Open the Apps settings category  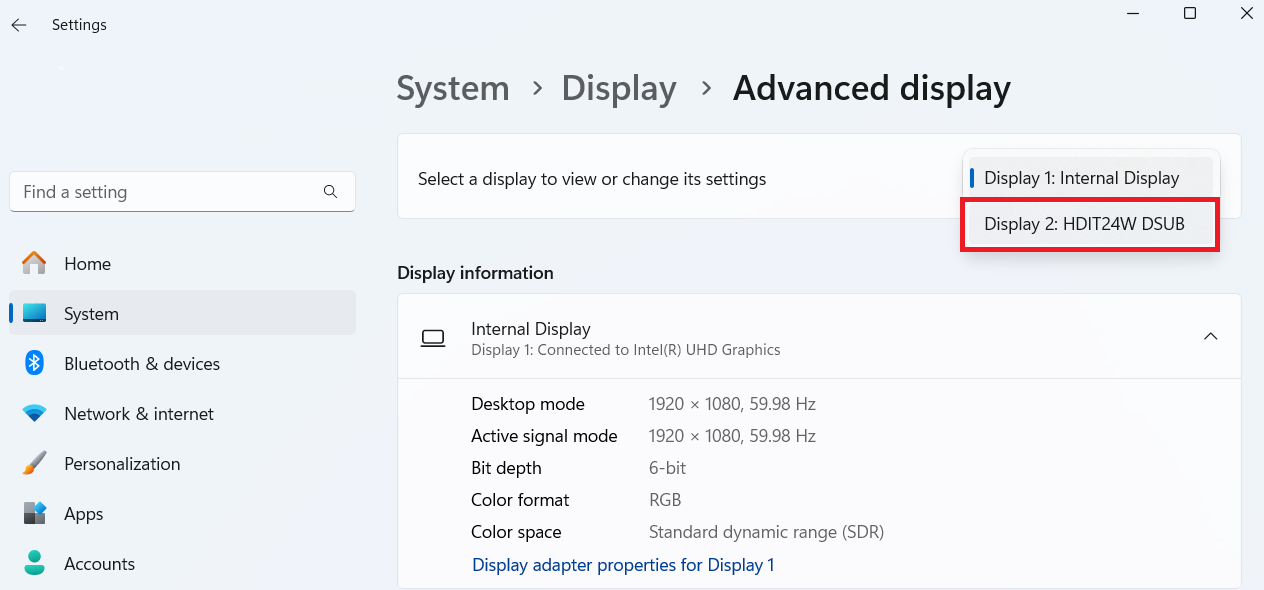(x=183, y=514)
